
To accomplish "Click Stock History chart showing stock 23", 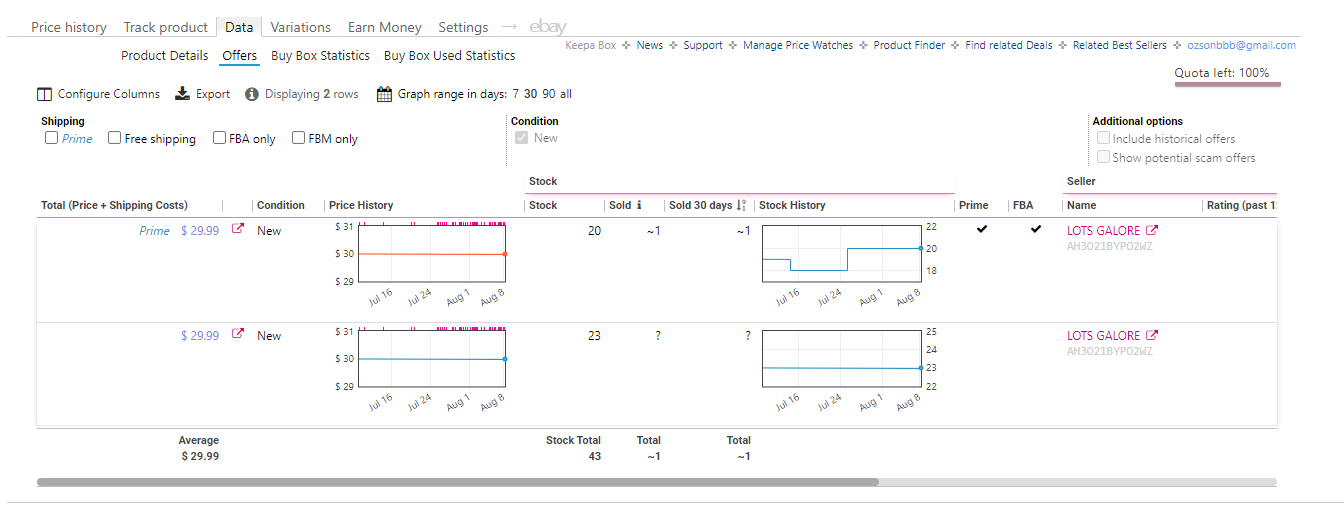I will click(841, 358).
